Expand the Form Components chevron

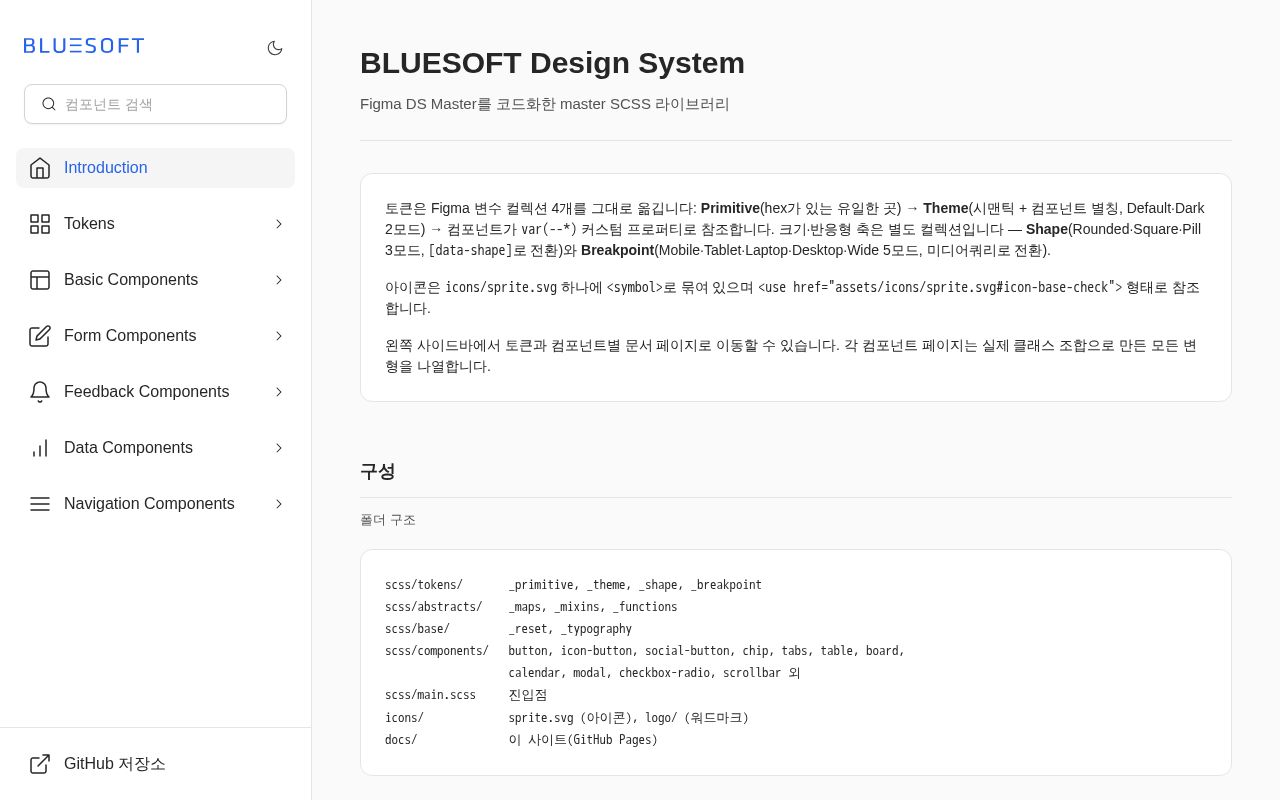pyautogui.click(x=279, y=336)
